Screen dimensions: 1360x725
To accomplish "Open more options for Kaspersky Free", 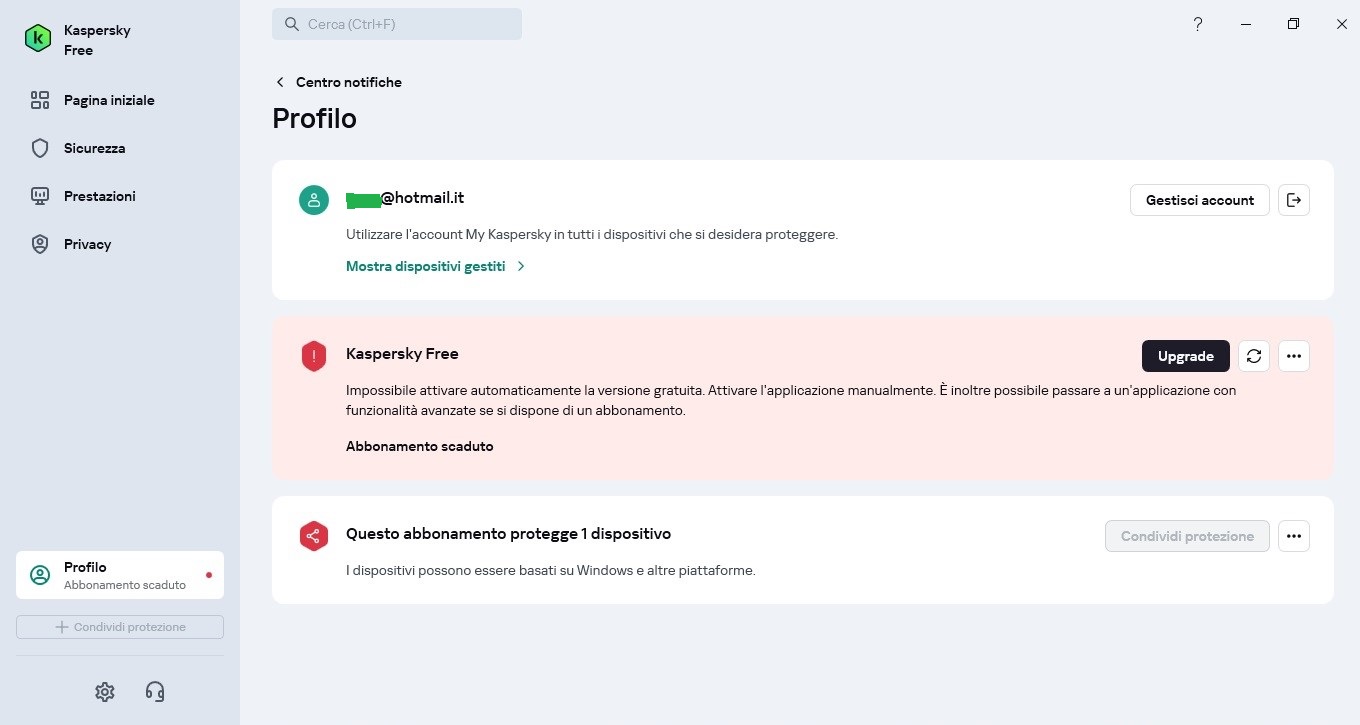I will point(1294,356).
